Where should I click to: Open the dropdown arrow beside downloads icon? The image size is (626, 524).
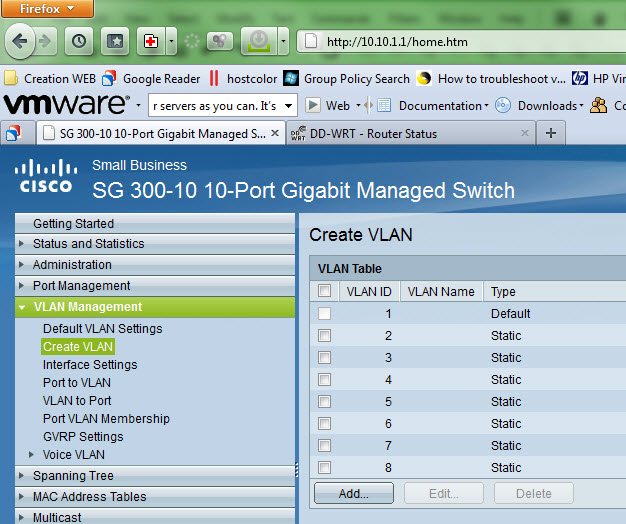283,41
